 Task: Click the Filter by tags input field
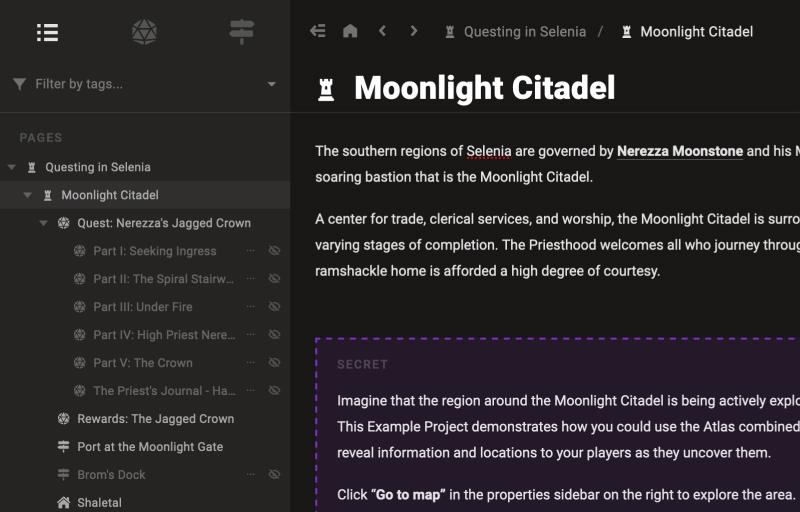coord(140,84)
